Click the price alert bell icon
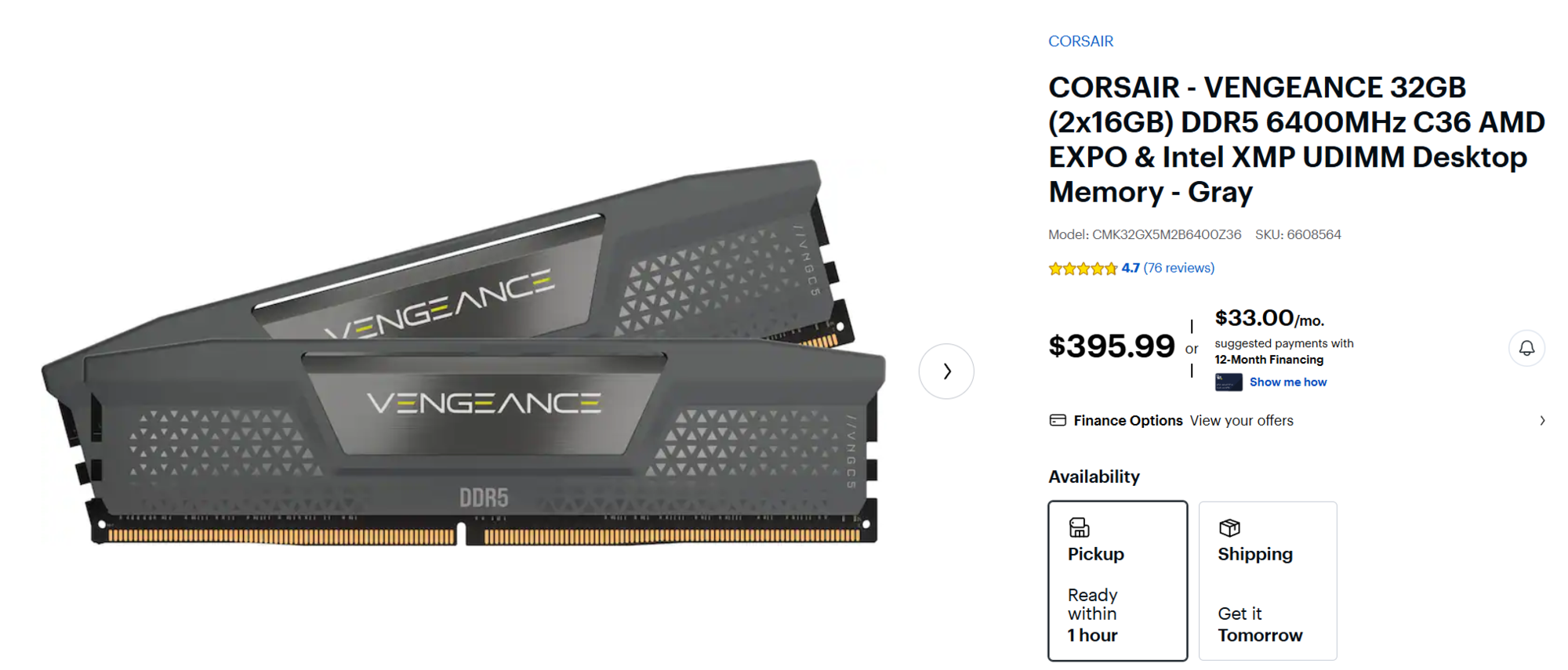 [1526, 348]
